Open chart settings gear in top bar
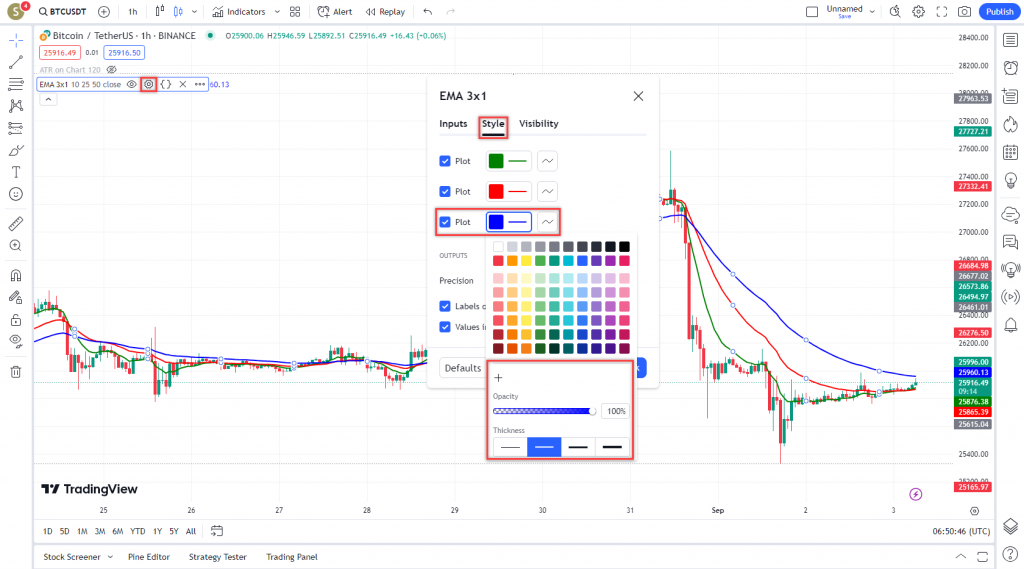The width and height of the screenshot is (1024, 569). click(918, 12)
